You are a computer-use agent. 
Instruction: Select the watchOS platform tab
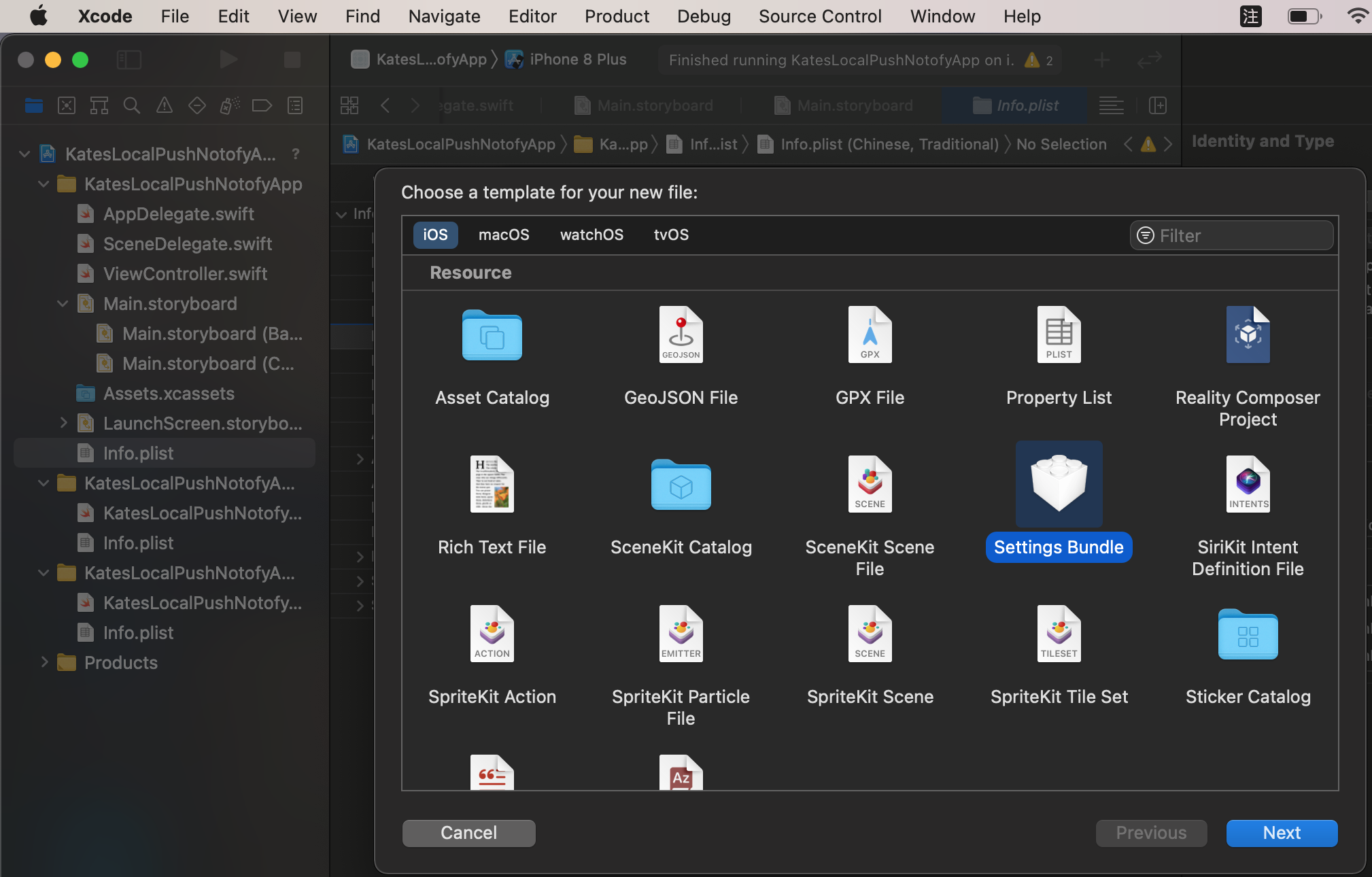(591, 235)
